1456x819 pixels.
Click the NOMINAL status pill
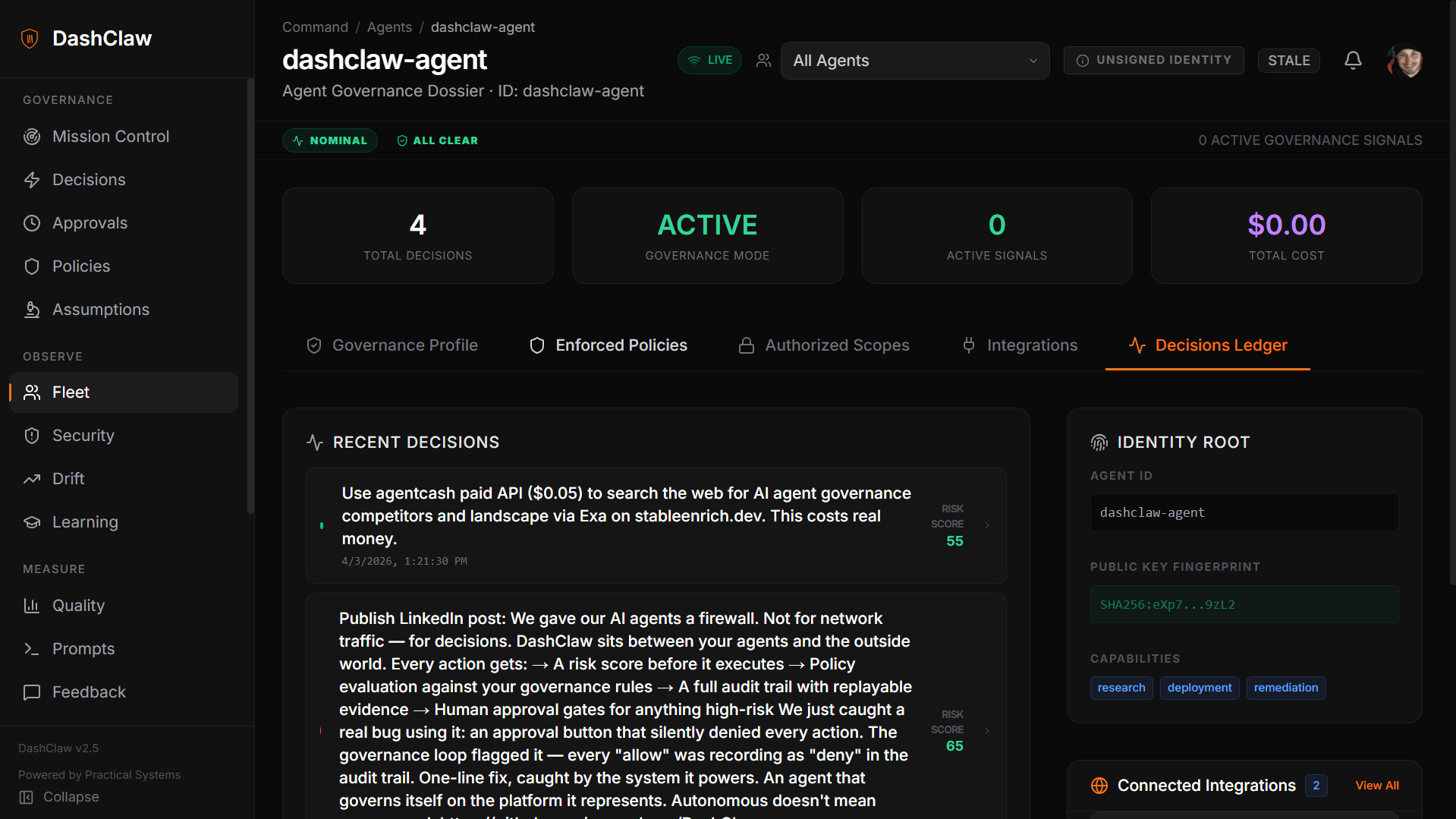click(330, 140)
